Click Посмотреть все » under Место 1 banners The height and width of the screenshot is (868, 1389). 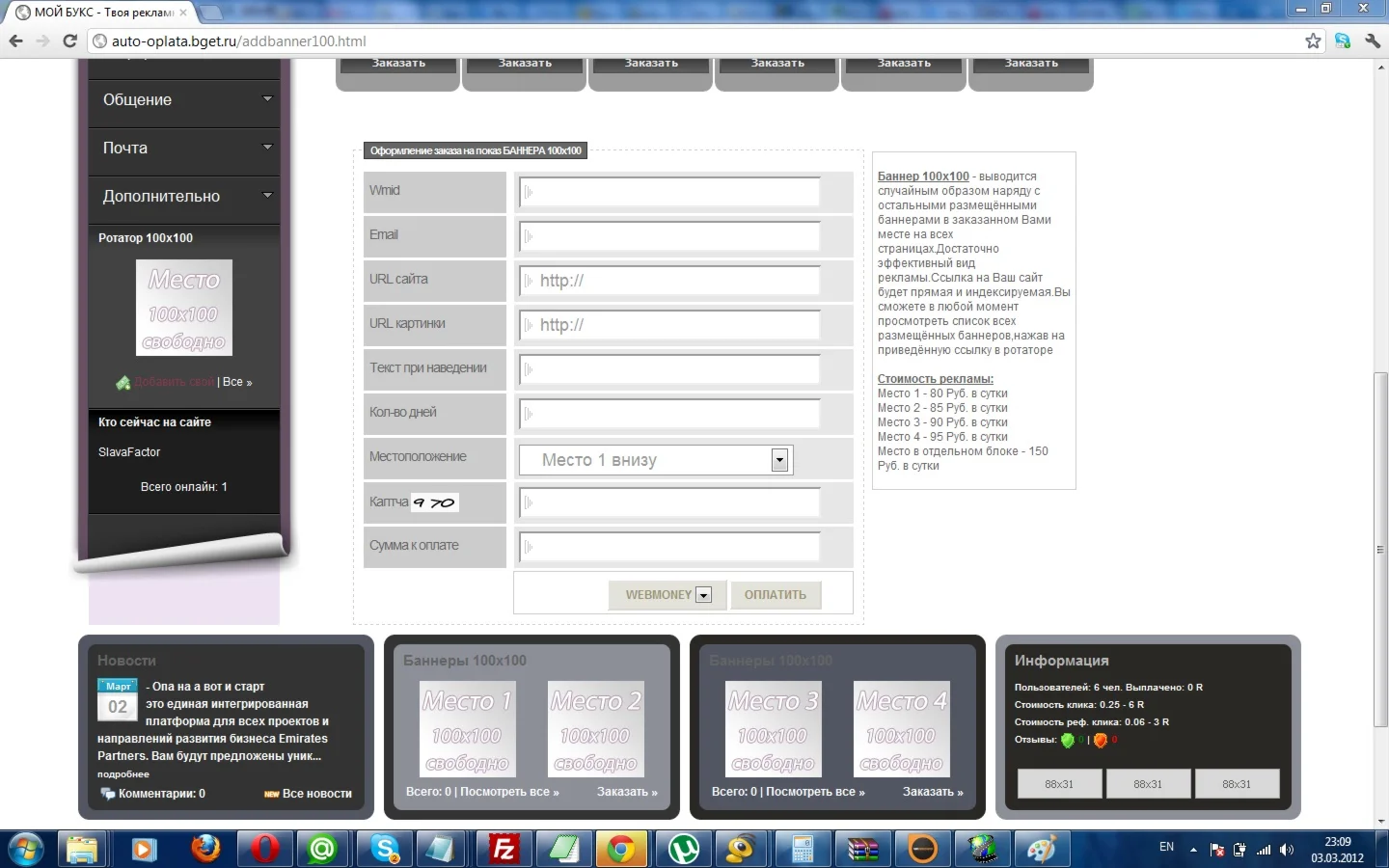pyautogui.click(x=509, y=792)
